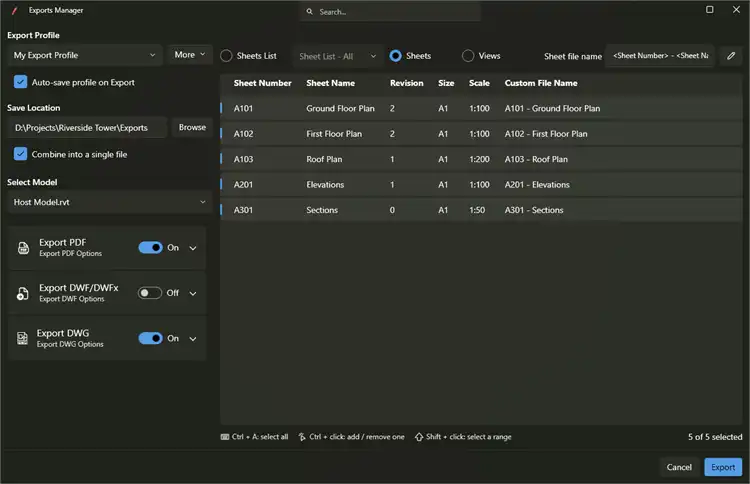The image size is (750, 484).
Task: Sort by Sheet Number column header
Action: tap(263, 83)
